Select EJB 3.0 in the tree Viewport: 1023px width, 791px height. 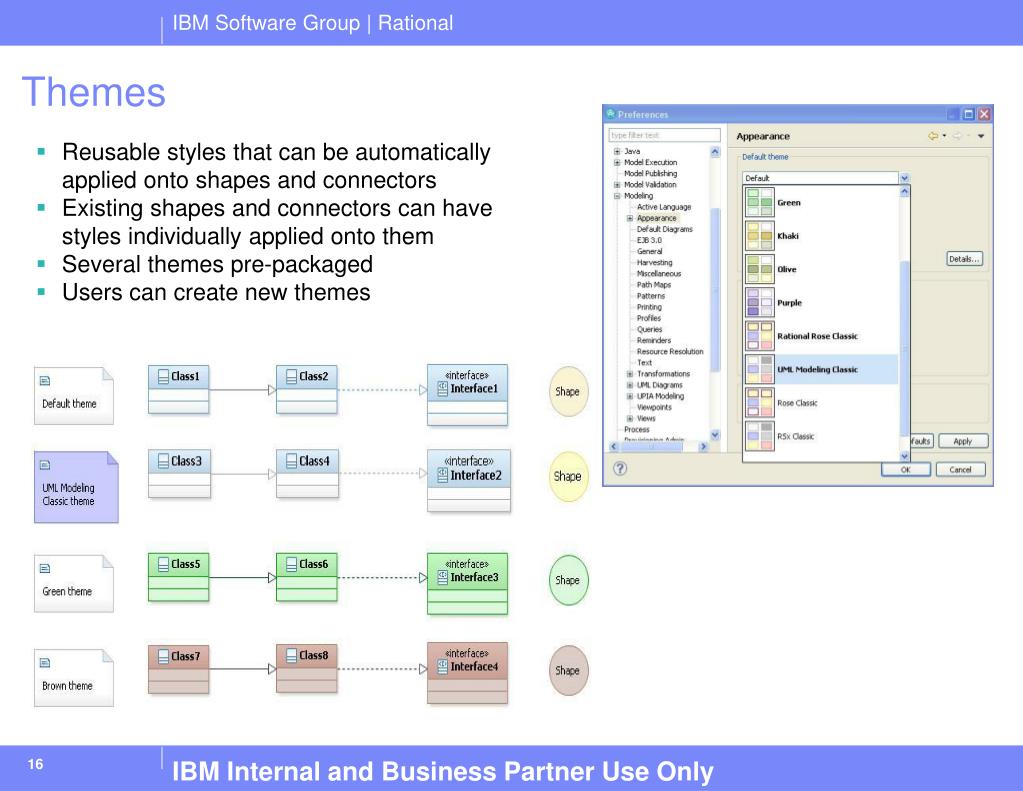click(649, 240)
